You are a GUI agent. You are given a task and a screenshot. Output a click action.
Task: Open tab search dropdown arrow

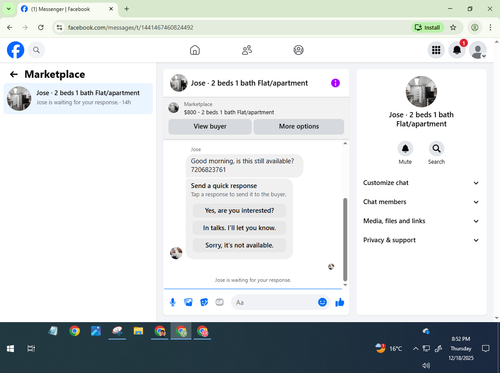(x=9, y=9)
